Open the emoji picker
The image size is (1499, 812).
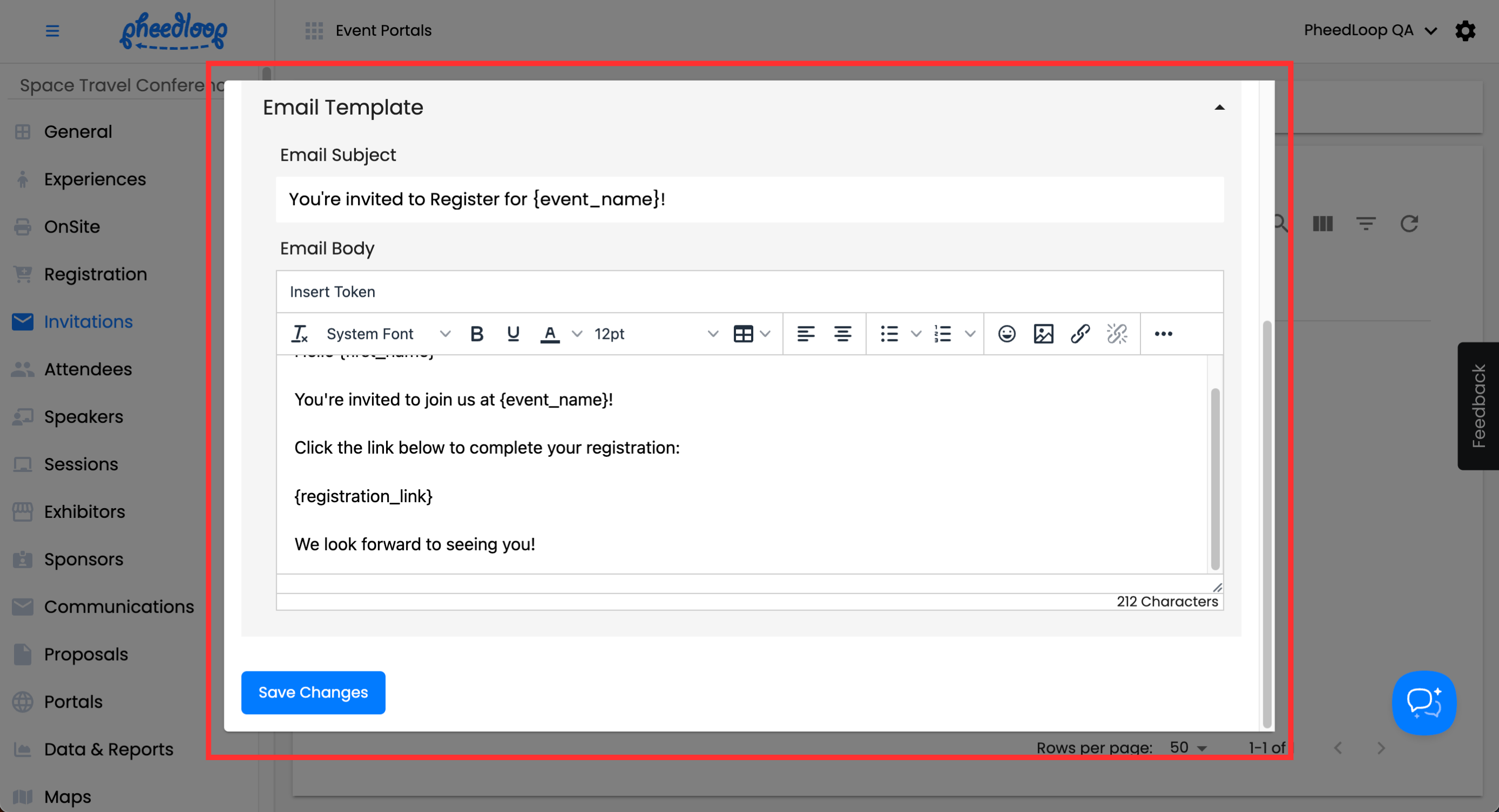[1007, 334]
